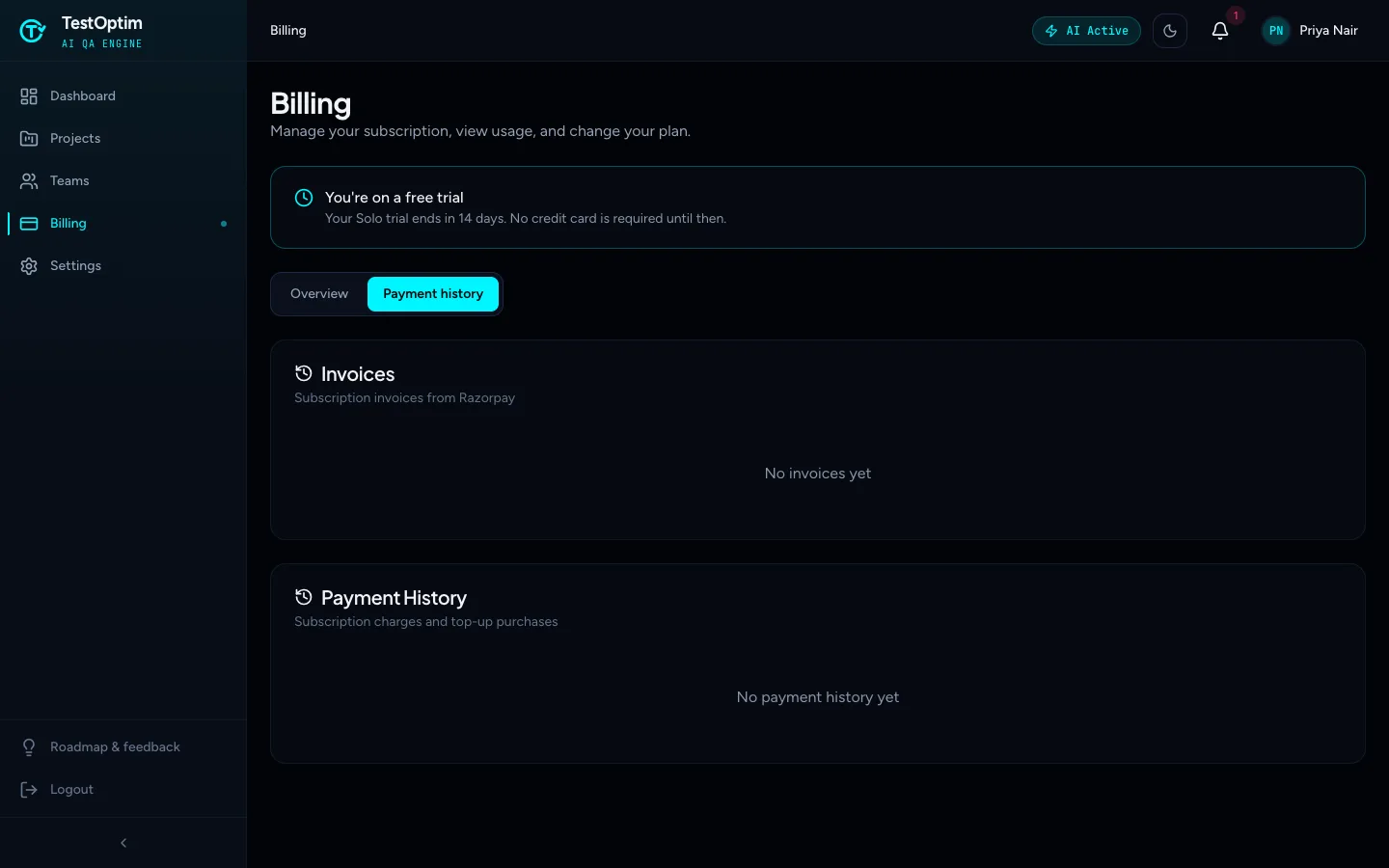Screen dimensions: 1389x868
Task: Open the Priya Nair profile menu
Action: (x=1311, y=31)
